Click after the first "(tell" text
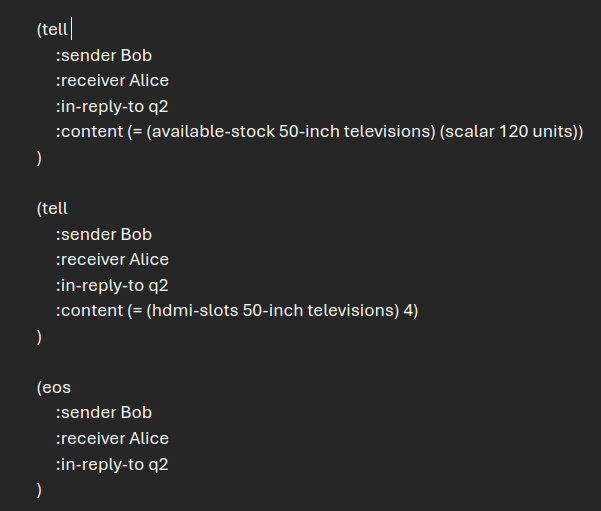Image resolution: width=601 pixels, height=511 pixels. (x=70, y=30)
